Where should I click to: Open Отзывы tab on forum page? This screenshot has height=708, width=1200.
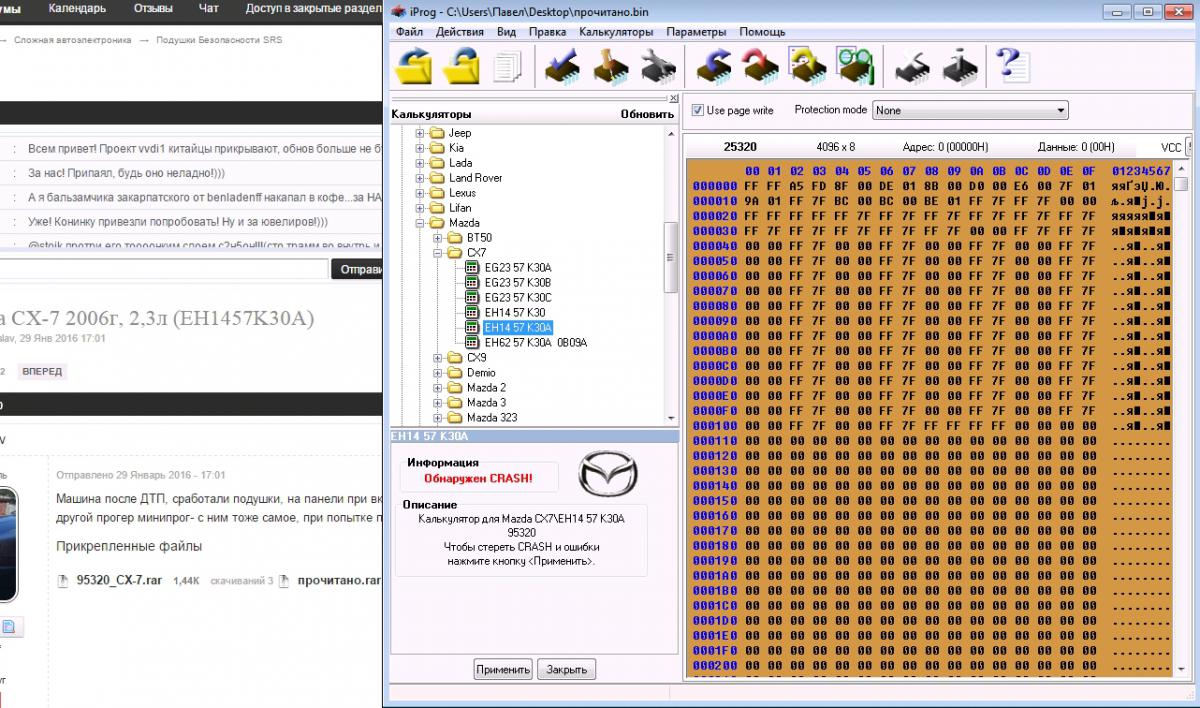pyautogui.click(x=152, y=9)
